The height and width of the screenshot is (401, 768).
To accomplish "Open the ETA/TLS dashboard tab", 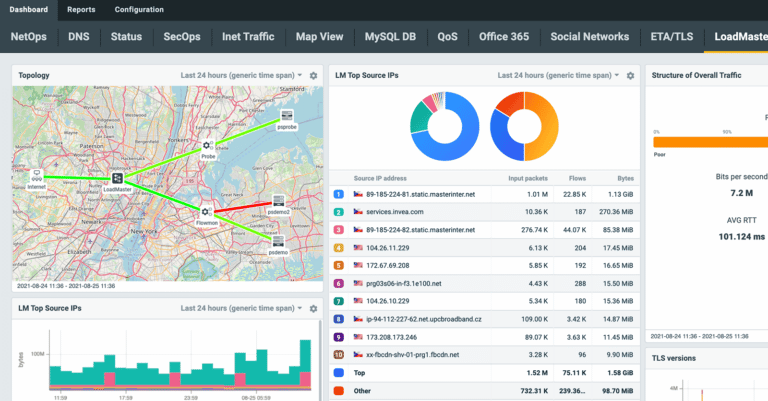I will (x=672, y=37).
